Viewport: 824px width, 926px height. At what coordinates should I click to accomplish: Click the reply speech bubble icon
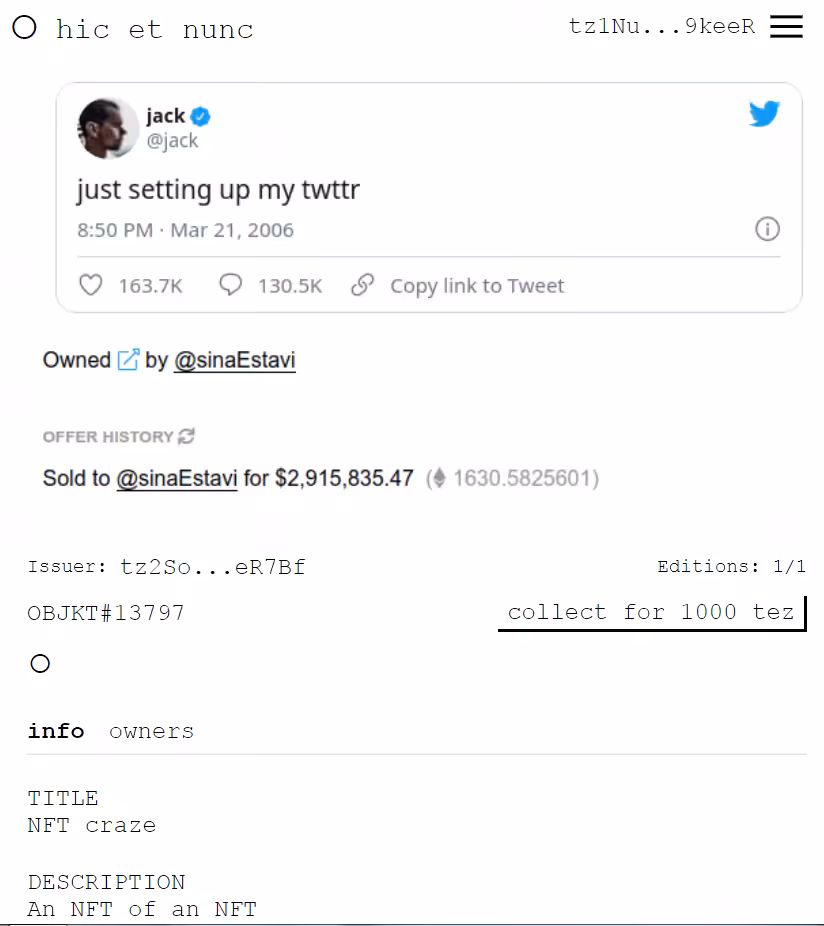(230, 285)
